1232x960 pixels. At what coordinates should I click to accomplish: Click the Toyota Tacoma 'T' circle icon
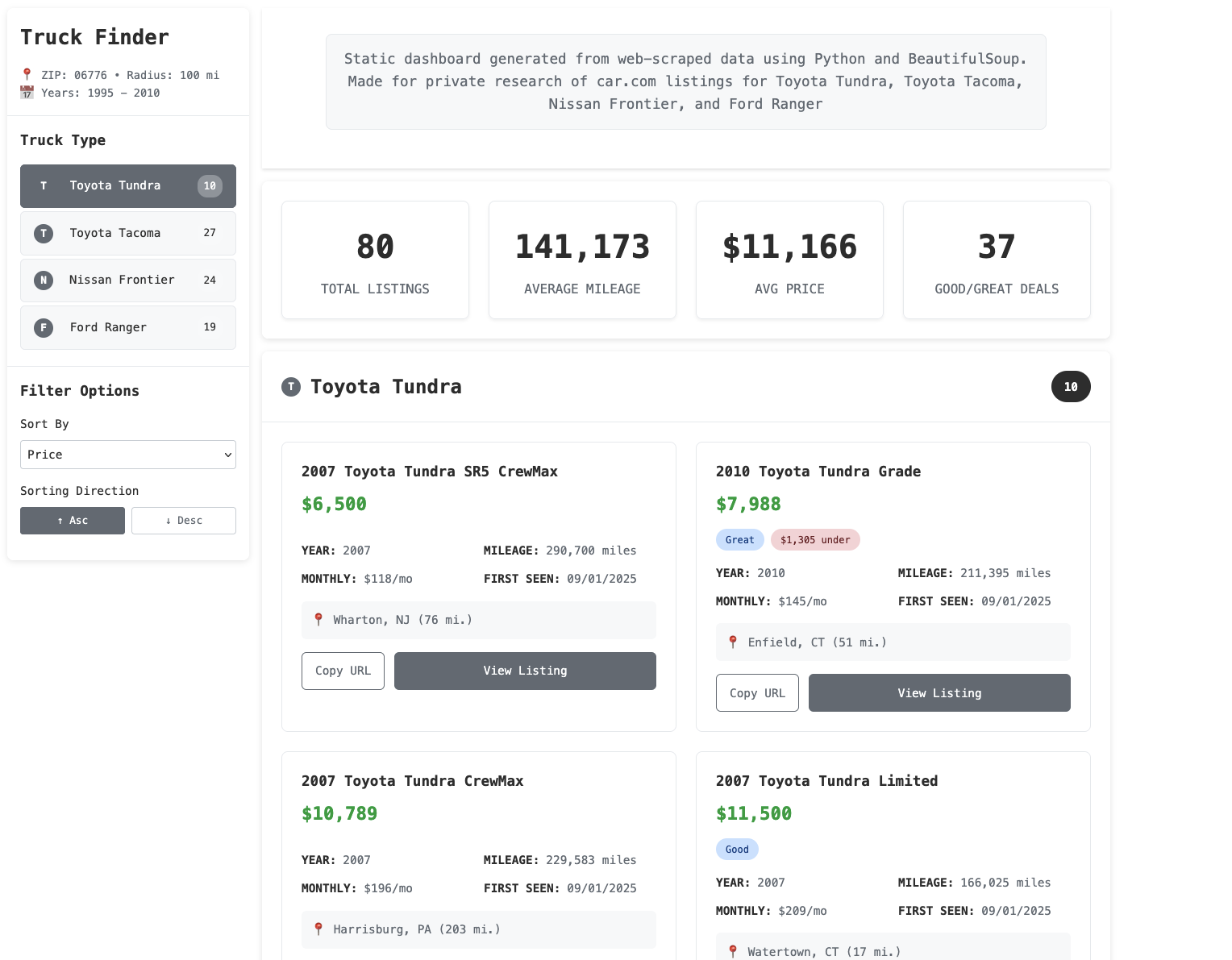tap(44, 234)
